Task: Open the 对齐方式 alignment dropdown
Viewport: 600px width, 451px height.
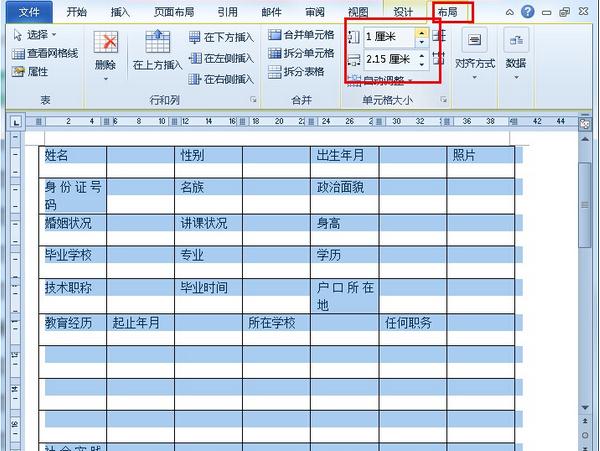Action: coord(474,54)
